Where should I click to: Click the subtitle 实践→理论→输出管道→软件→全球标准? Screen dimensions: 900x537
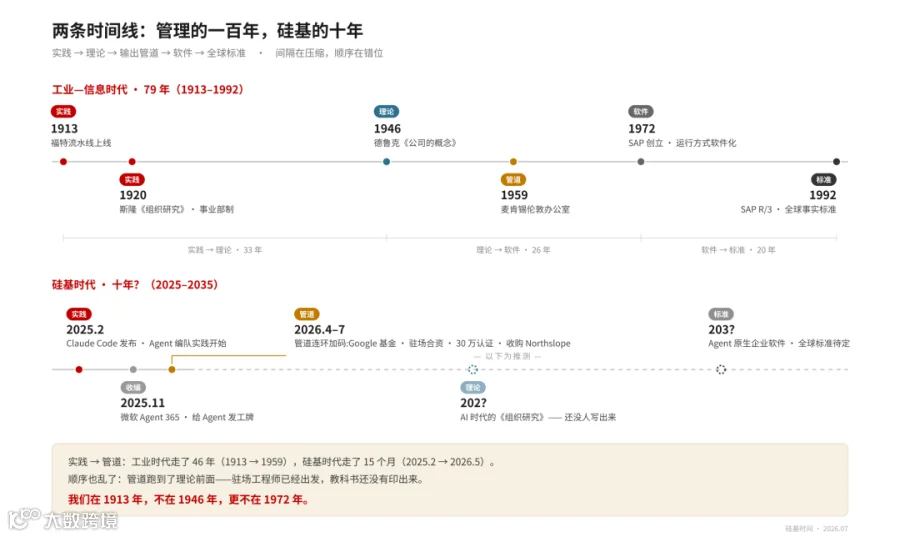[x=149, y=53]
